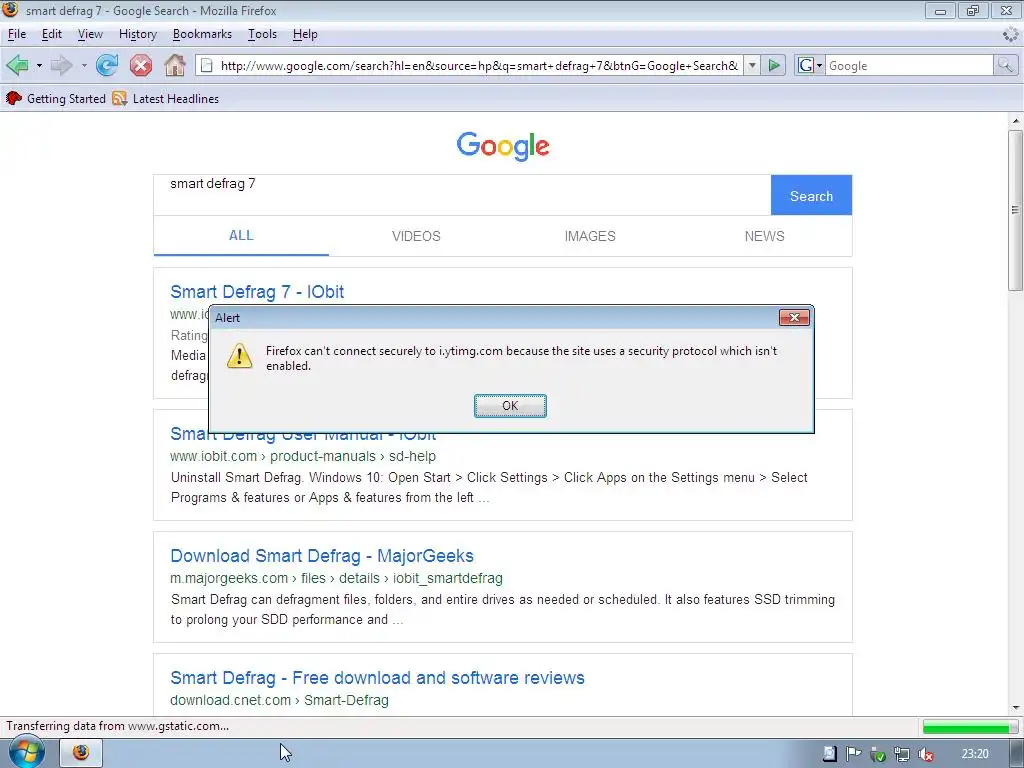Image resolution: width=1024 pixels, height=768 pixels.
Task: Open the Action Center flag tray icon
Action: 854,754
